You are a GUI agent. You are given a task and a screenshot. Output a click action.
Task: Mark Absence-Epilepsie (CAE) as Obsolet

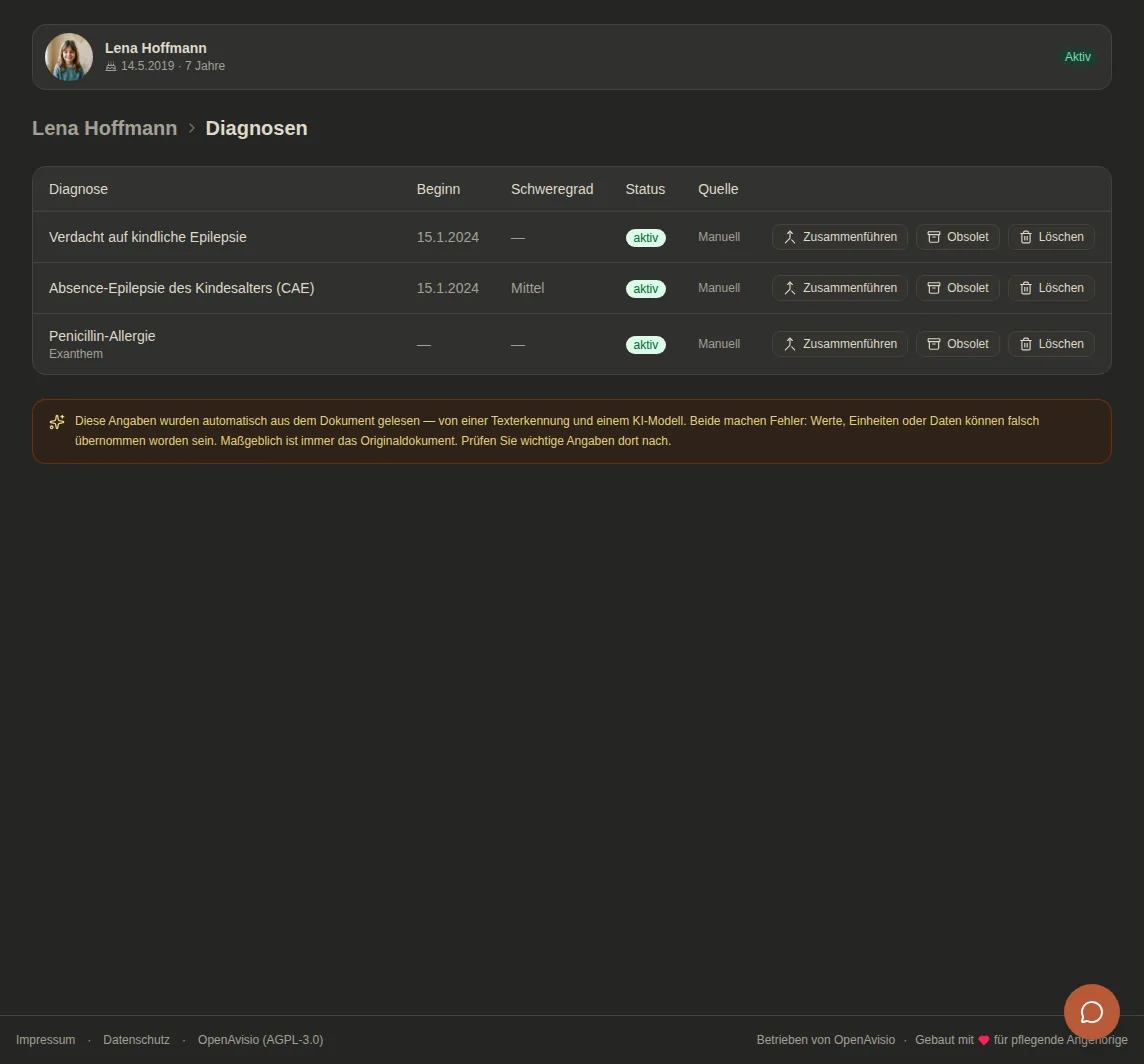click(x=957, y=288)
